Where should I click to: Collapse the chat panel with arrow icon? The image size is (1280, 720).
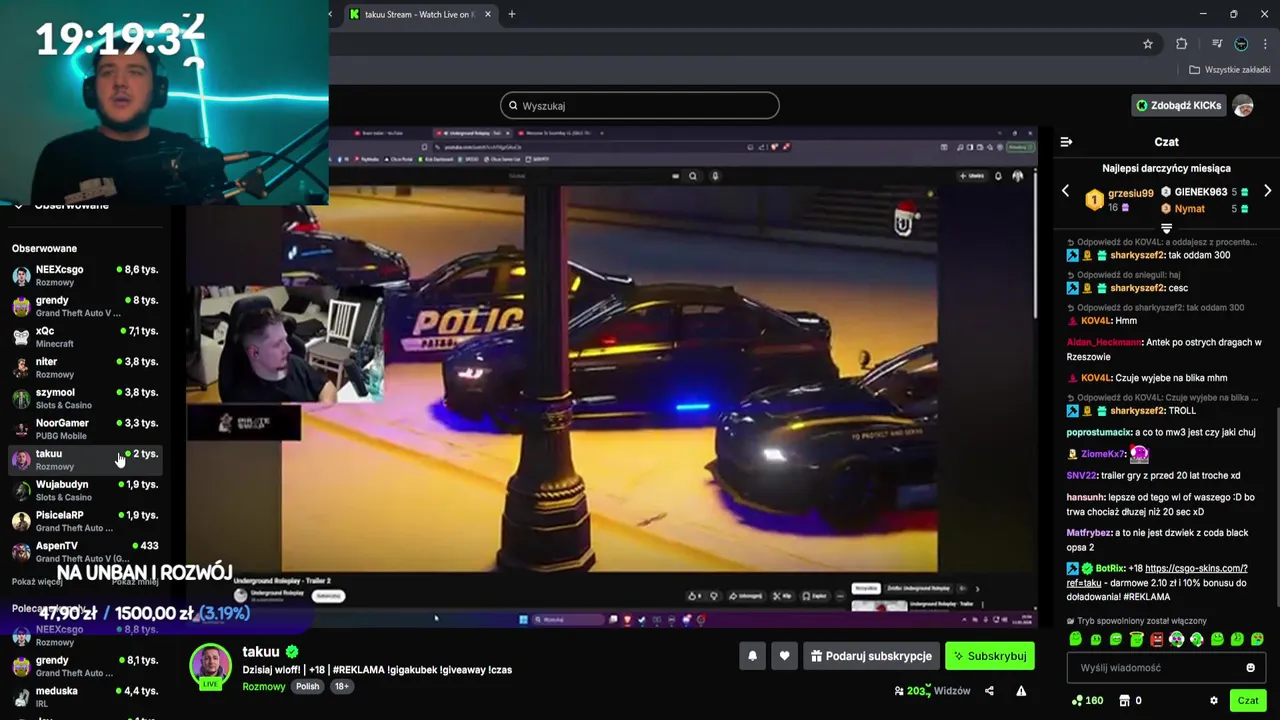coord(1066,142)
